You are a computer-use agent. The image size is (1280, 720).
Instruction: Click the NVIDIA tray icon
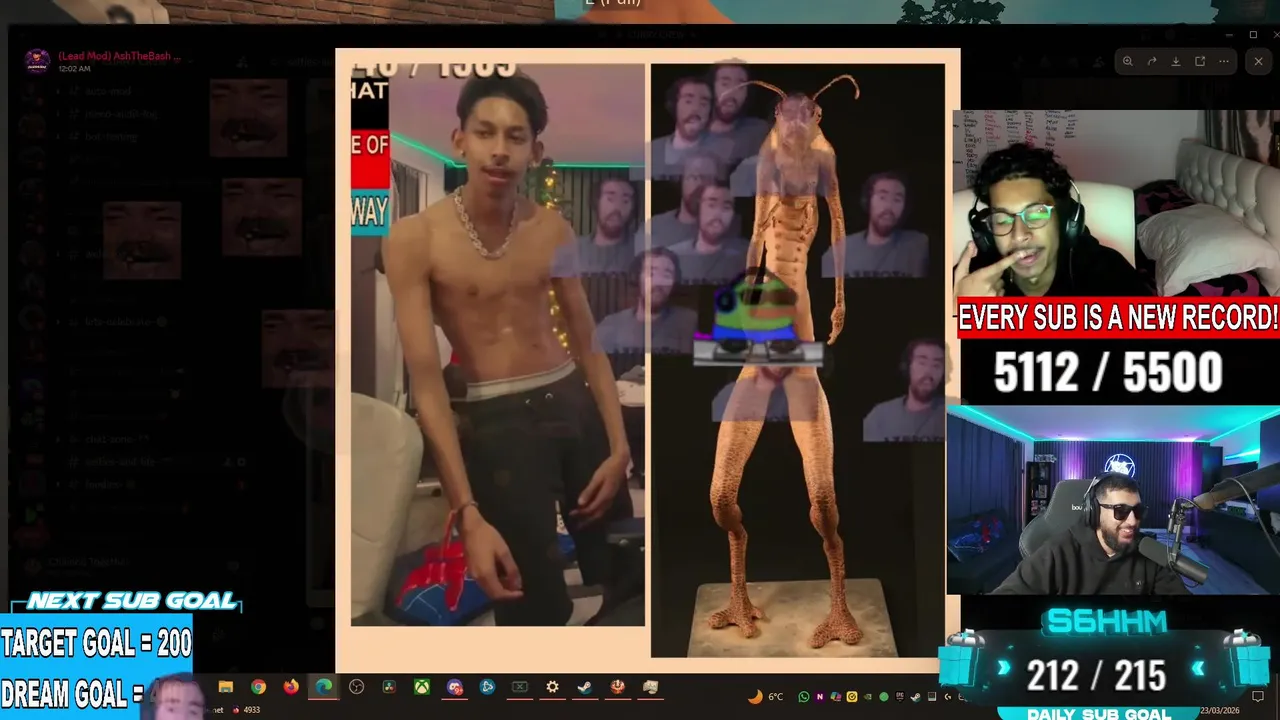pyautogui.click(x=867, y=697)
